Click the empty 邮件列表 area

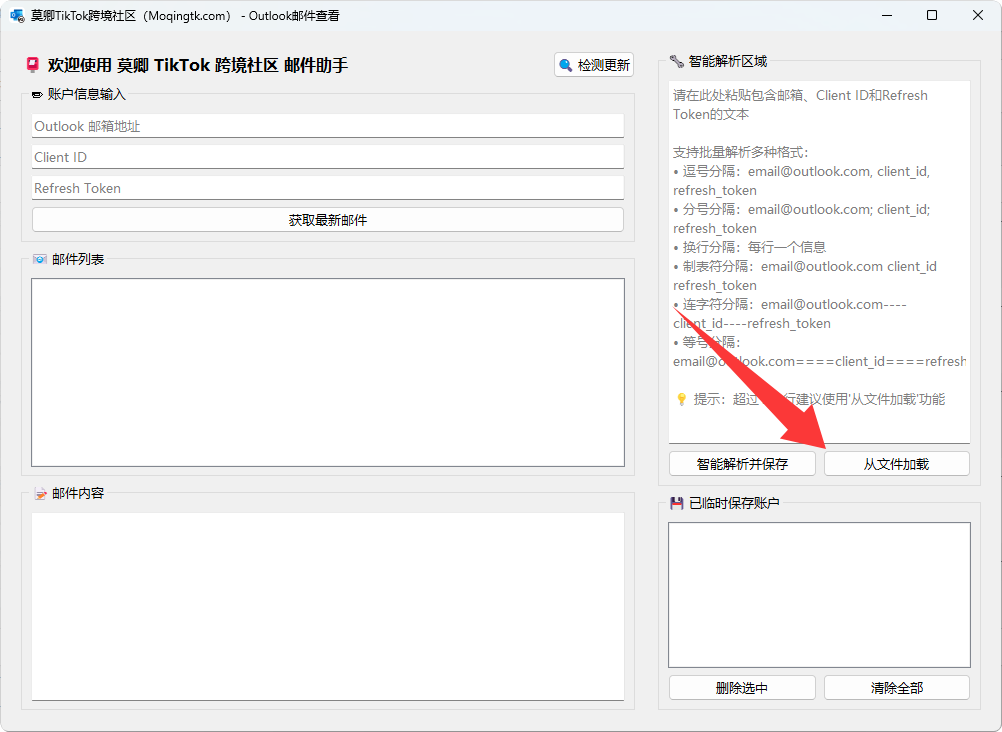pos(327,372)
